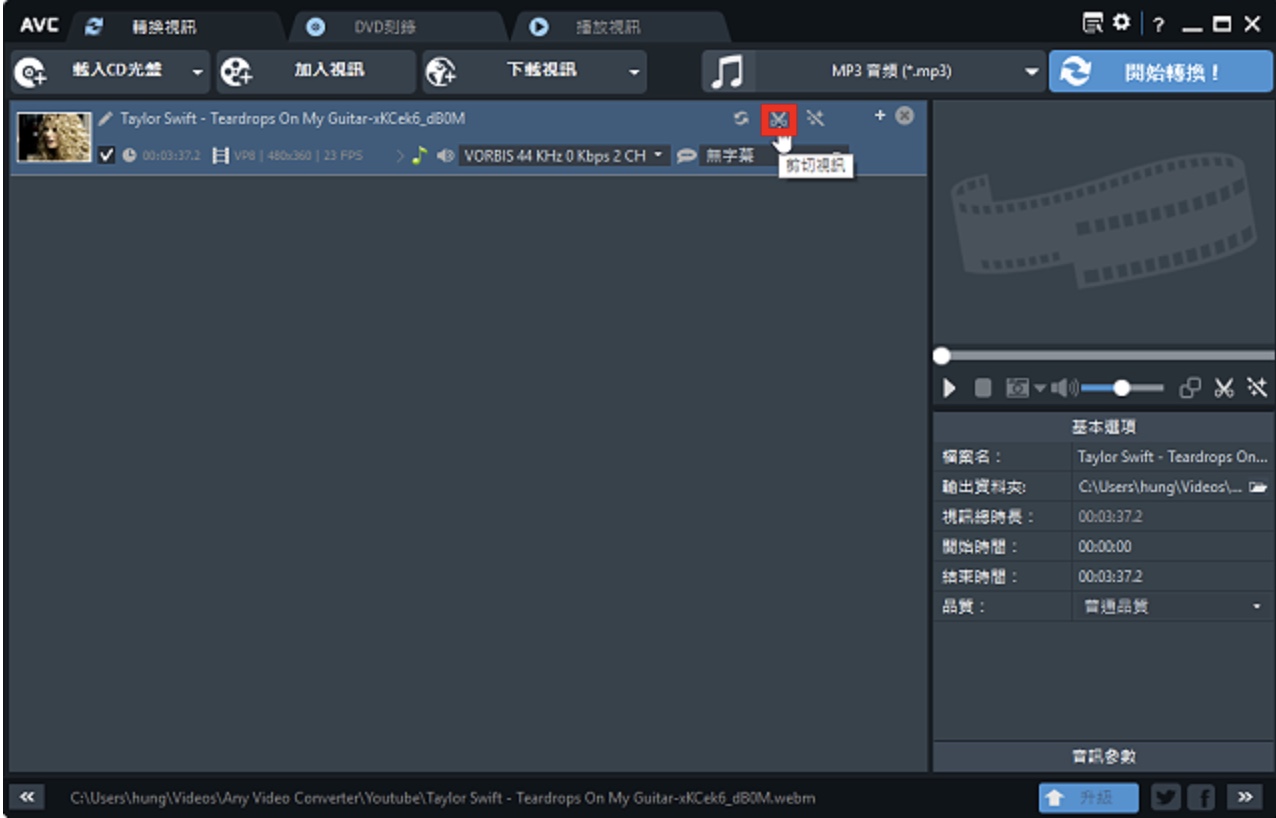
Task: Take a snapshot with the camera icon
Action: click(1017, 388)
